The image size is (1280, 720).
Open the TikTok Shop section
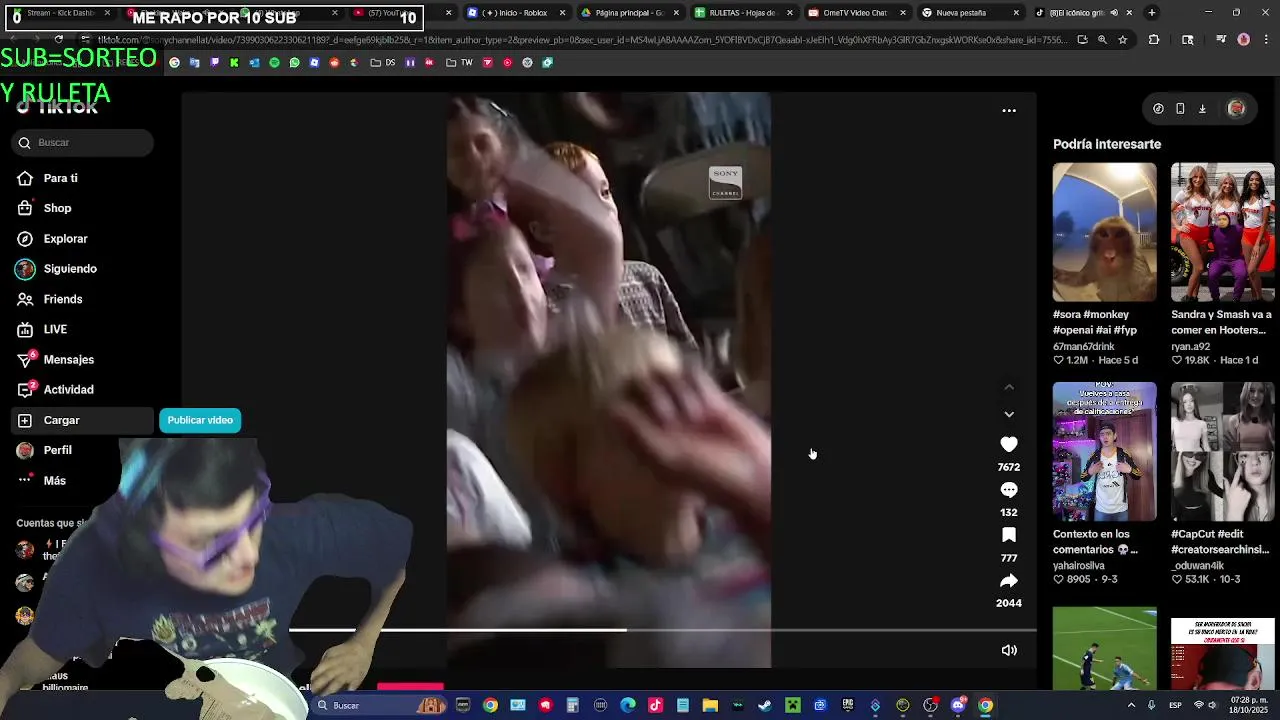[57, 208]
